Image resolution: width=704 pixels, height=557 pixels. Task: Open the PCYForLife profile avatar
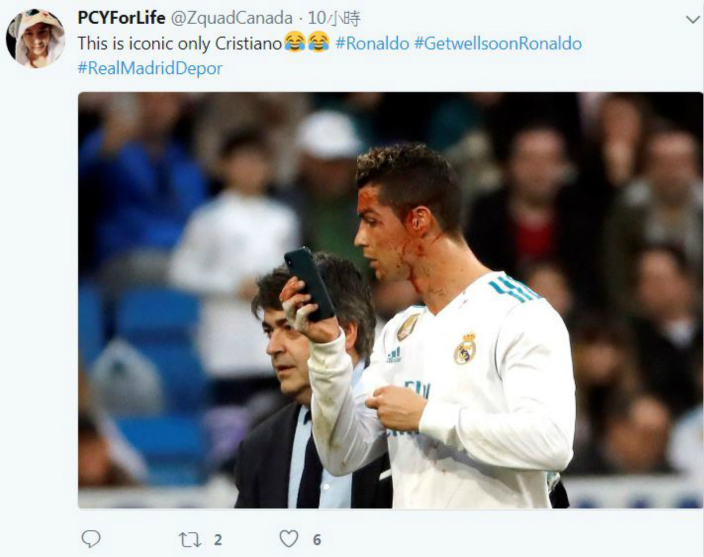pyautogui.click(x=36, y=39)
